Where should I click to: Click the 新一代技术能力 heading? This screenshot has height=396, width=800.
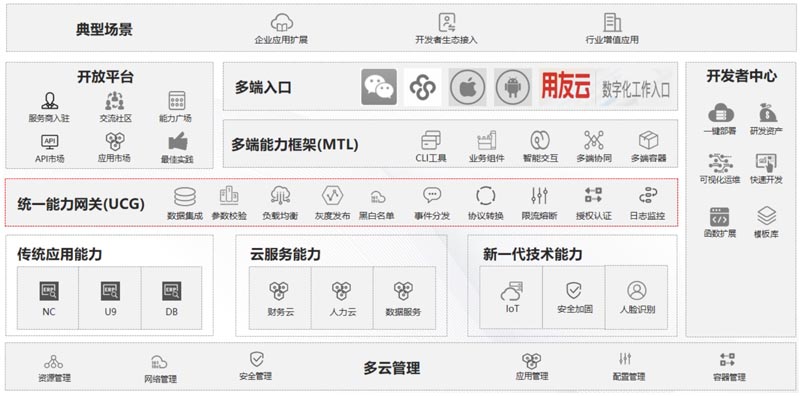[532, 254]
